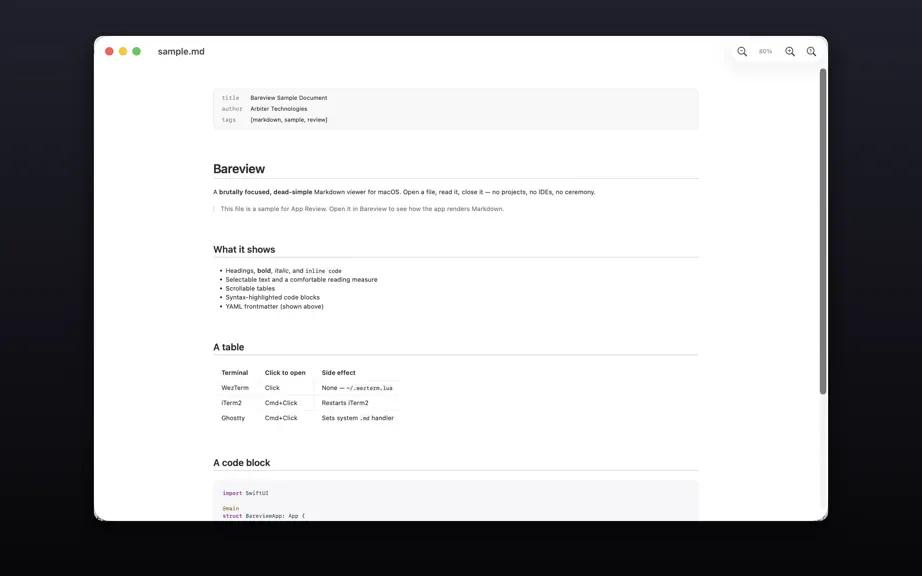Click the sample.md window title

(181, 52)
